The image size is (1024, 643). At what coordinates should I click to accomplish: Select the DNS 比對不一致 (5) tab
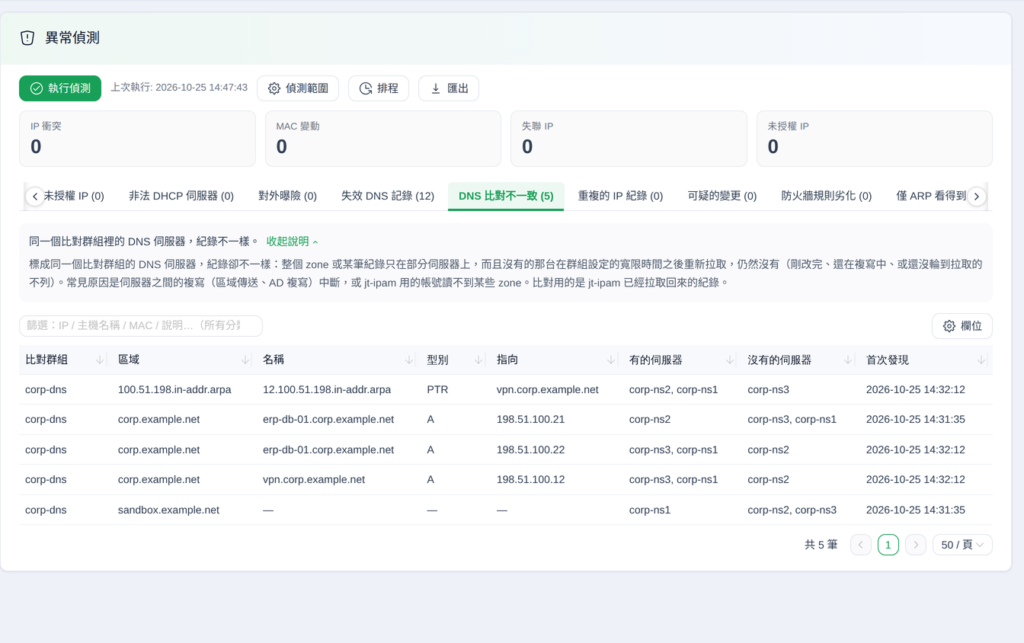pos(506,196)
